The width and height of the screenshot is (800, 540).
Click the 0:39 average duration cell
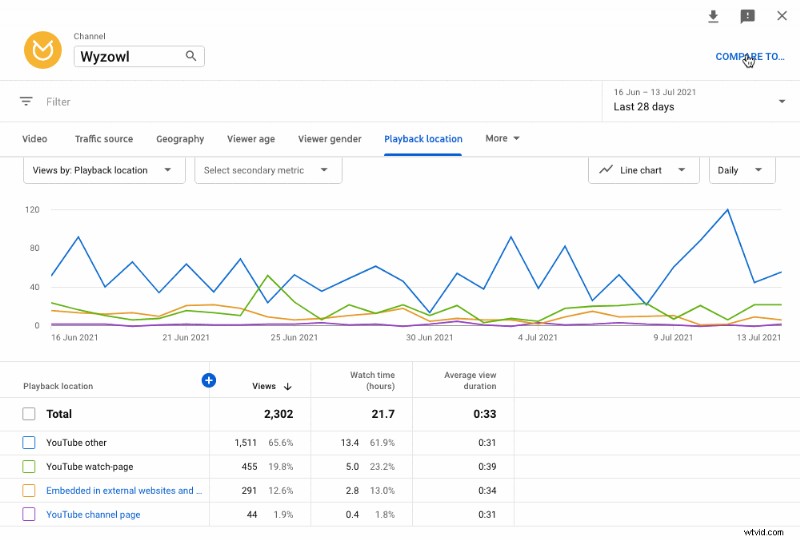tap(487, 467)
